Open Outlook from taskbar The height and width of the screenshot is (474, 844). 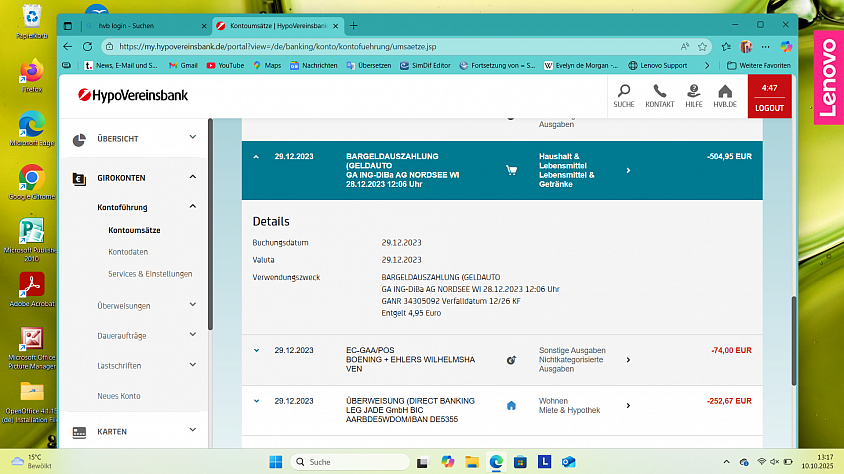coord(568,462)
